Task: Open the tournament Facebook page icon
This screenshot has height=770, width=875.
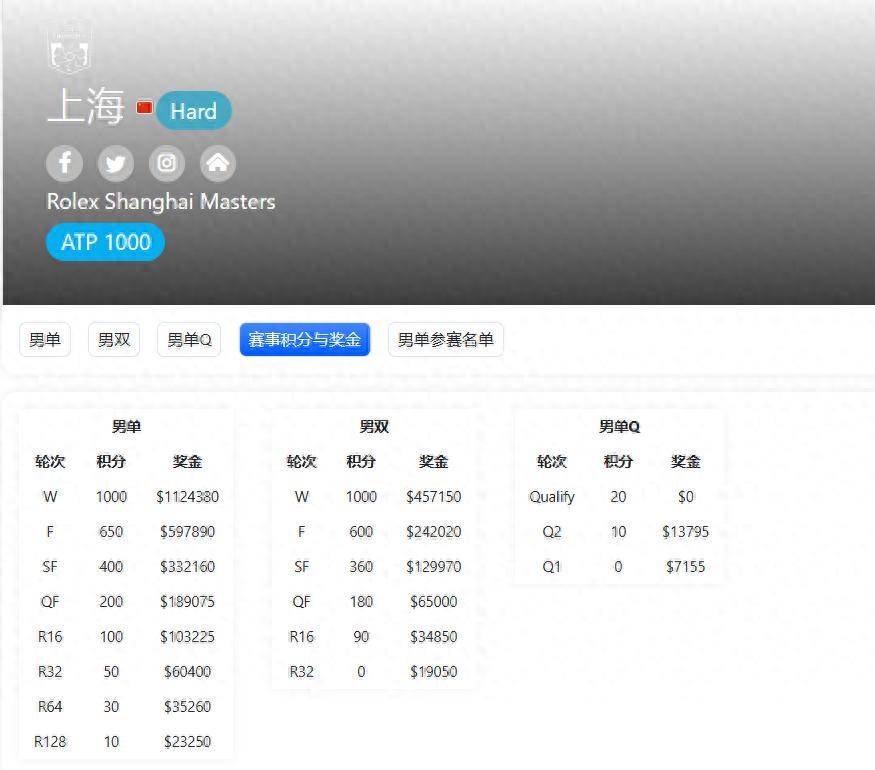Action: [65, 163]
